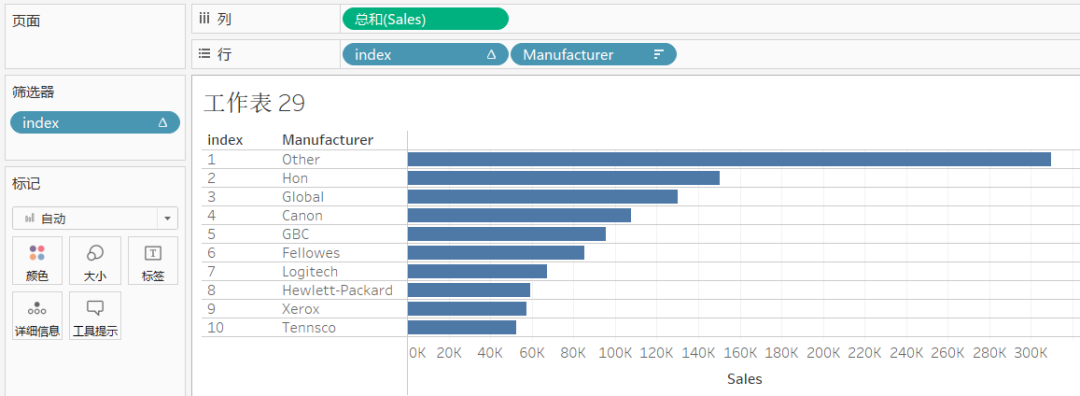
Task: Open the Tooltip marks card
Action: pyautogui.click(x=95, y=315)
